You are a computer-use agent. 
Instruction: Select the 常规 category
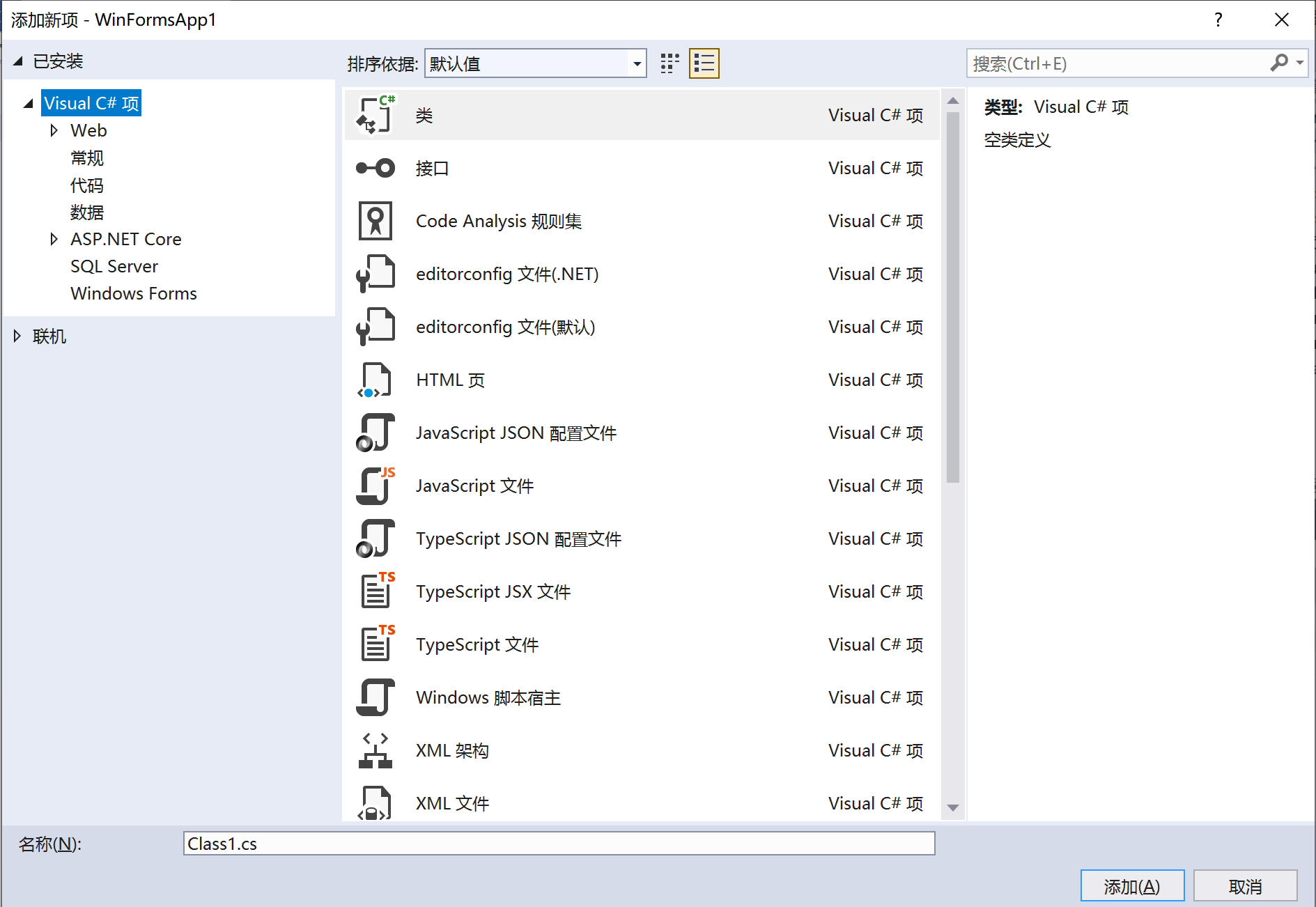87,158
